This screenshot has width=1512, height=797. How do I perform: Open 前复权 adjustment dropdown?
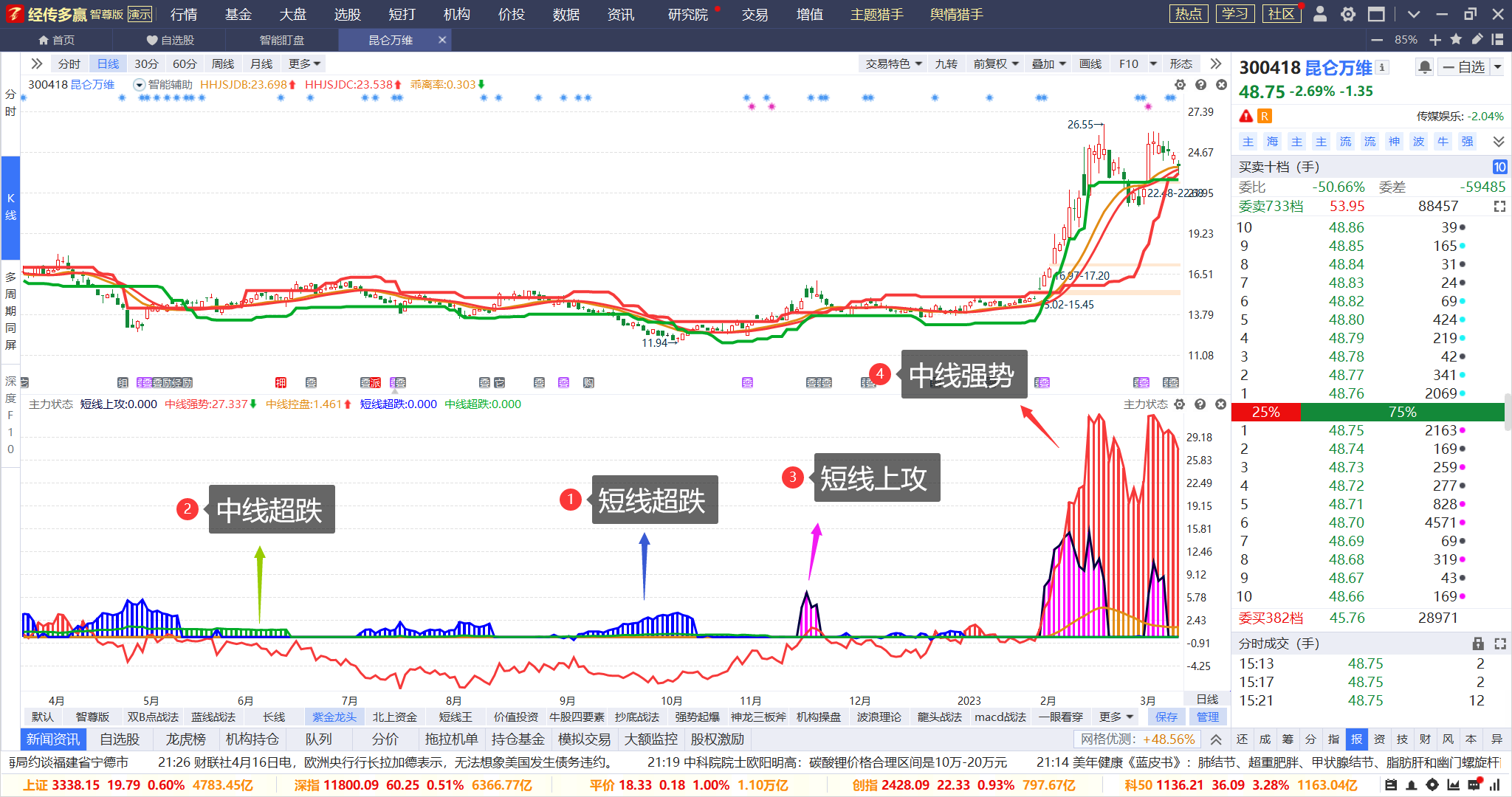(x=995, y=64)
